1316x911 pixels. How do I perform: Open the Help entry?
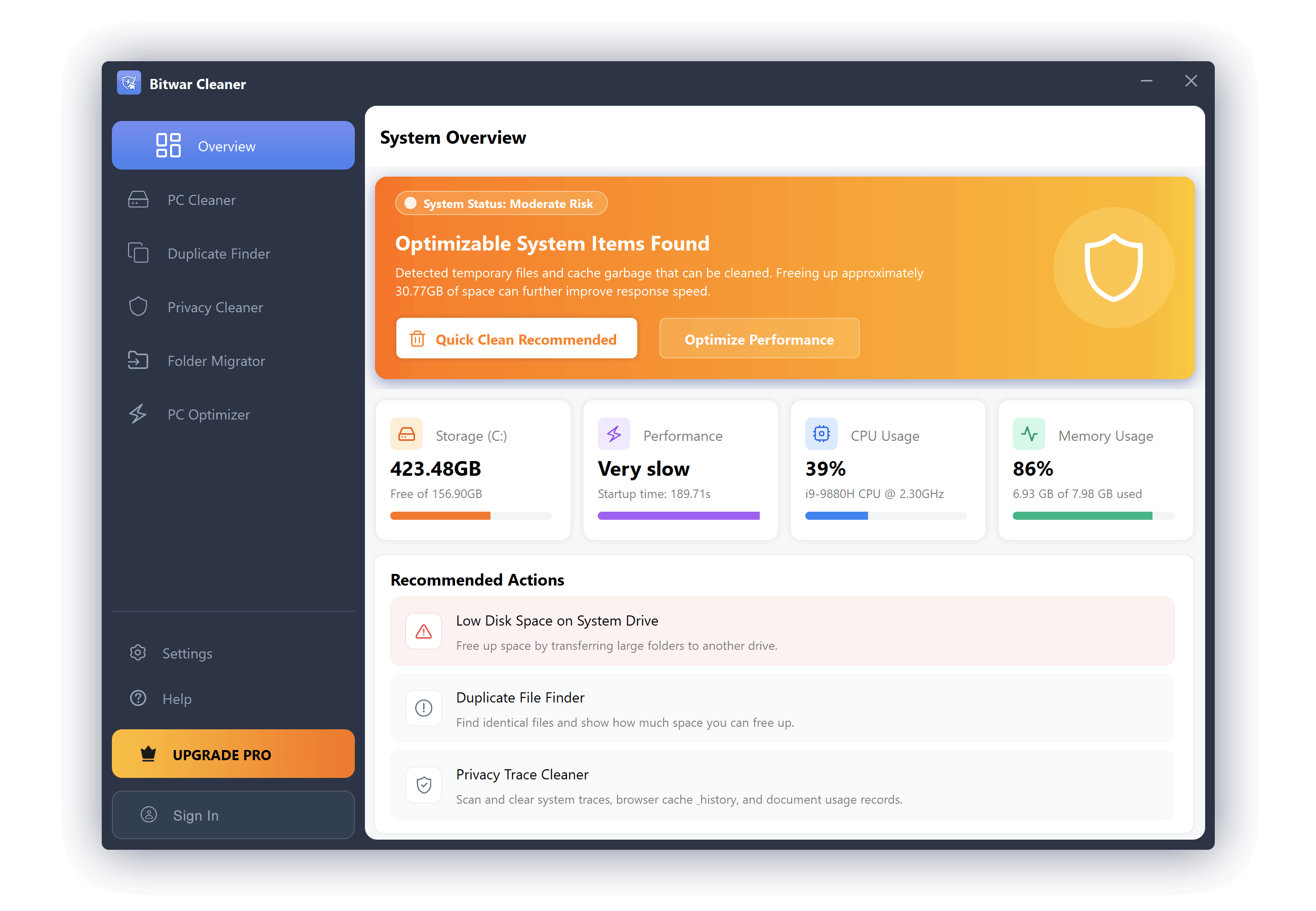[233, 698]
